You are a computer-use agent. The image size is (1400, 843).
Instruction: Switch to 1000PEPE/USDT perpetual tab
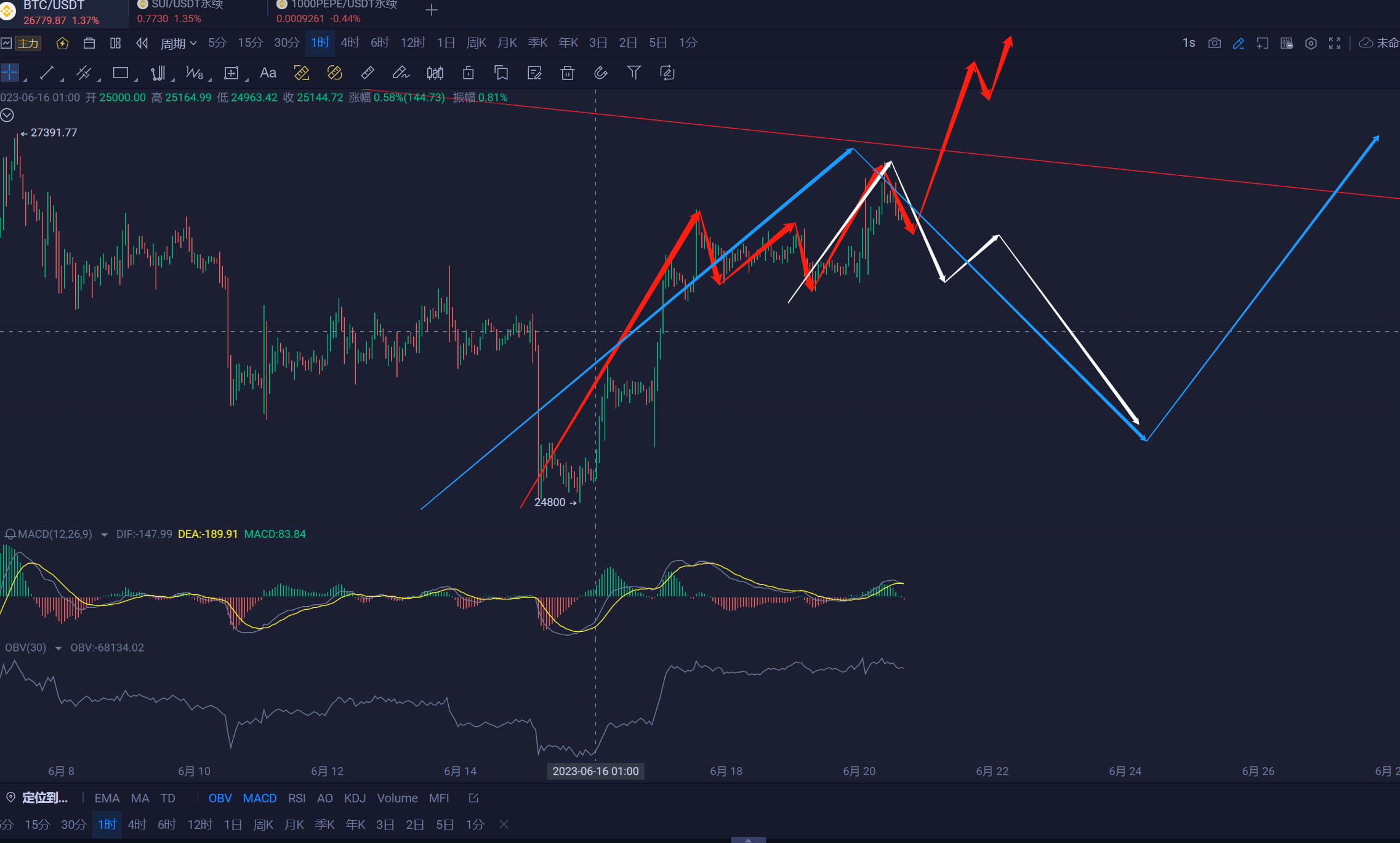coord(337,12)
